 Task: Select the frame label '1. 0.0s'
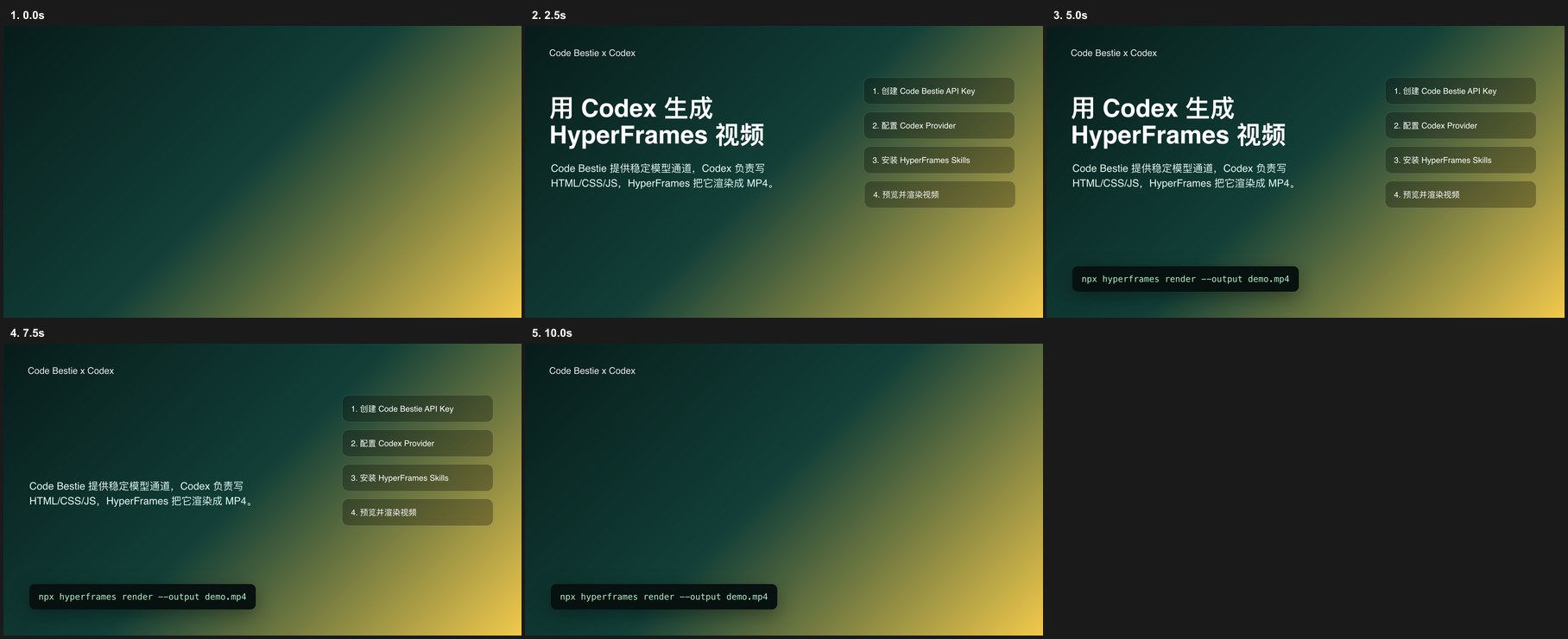28,16
